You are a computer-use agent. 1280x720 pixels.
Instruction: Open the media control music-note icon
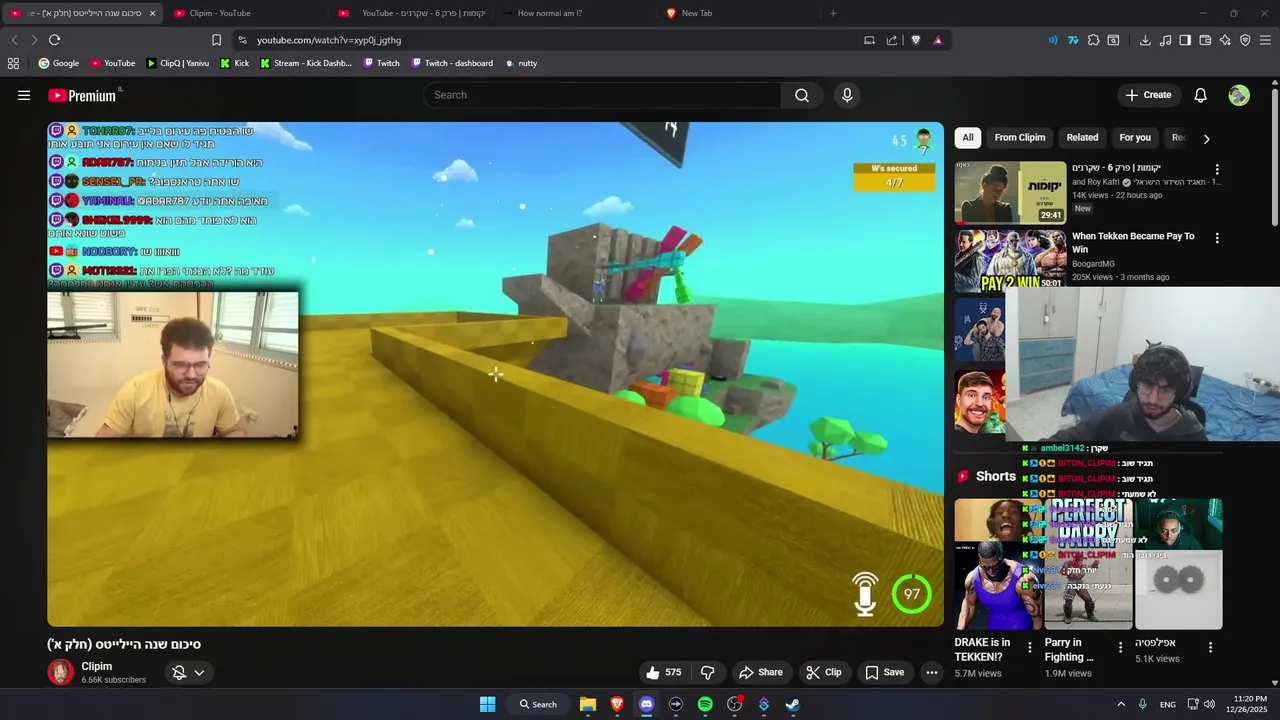coord(1165,40)
